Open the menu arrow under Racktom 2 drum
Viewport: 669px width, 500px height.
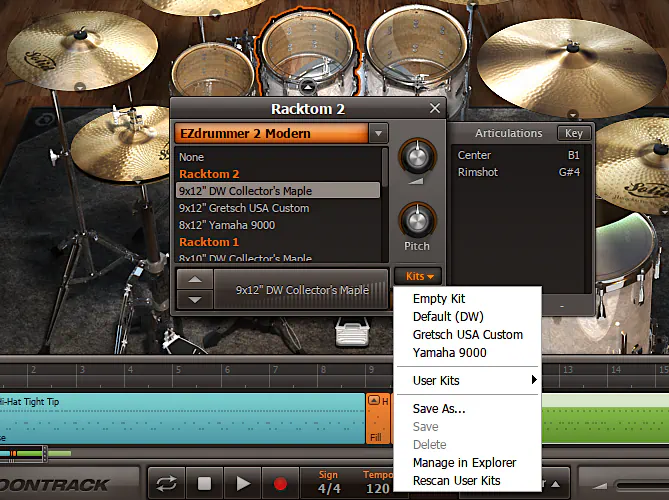tap(308, 87)
